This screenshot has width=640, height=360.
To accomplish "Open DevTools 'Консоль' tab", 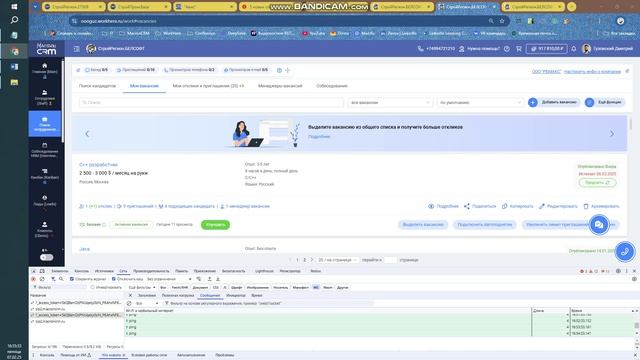I will (x=82, y=271).
